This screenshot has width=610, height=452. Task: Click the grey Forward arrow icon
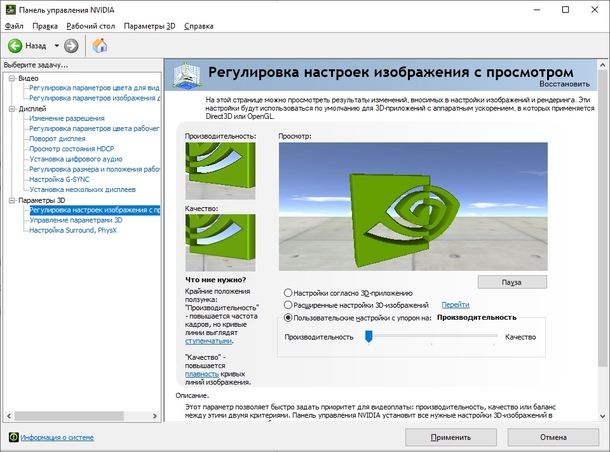pos(71,46)
